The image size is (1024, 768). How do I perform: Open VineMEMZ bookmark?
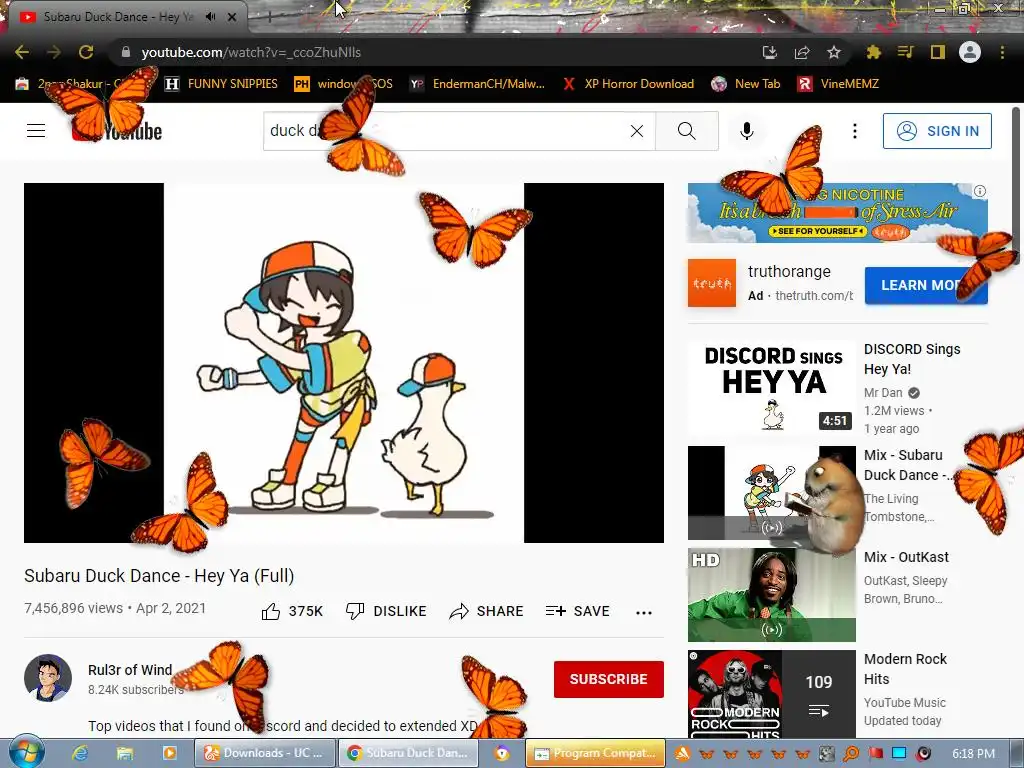pyautogui.click(x=839, y=84)
